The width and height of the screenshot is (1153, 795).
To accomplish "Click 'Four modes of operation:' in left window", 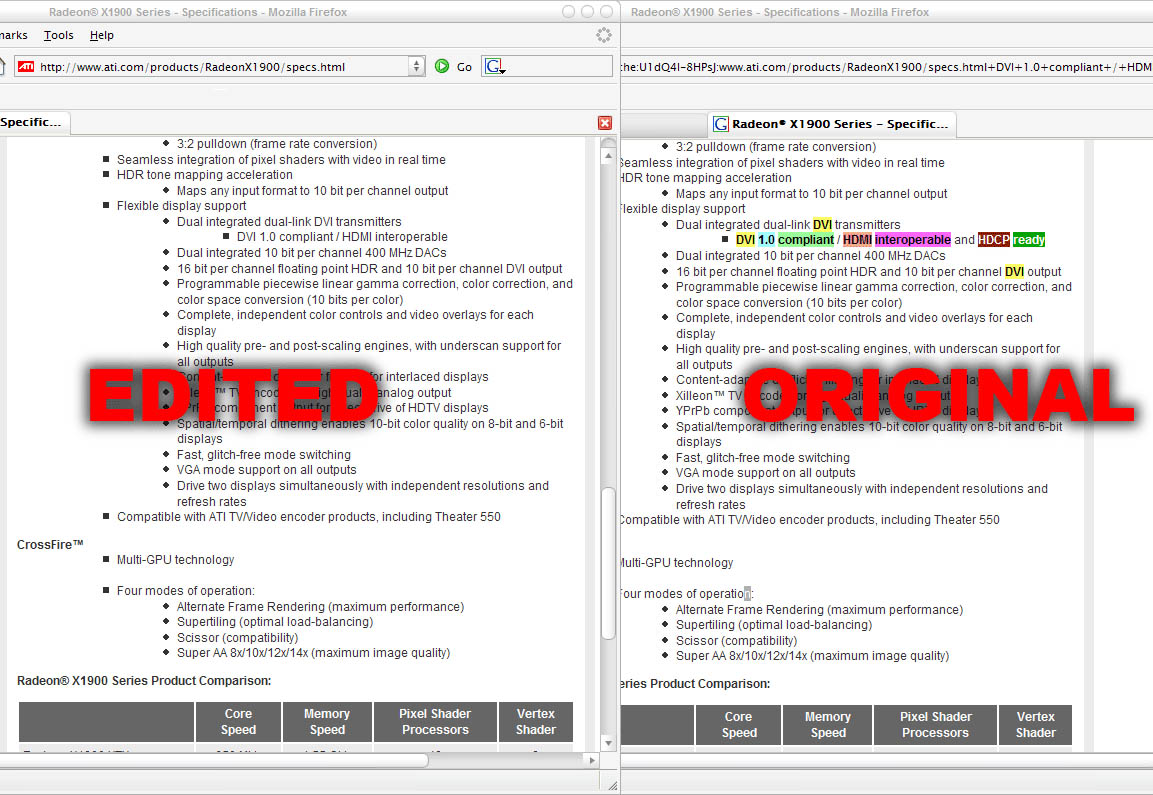I will click(x=186, y=591).
